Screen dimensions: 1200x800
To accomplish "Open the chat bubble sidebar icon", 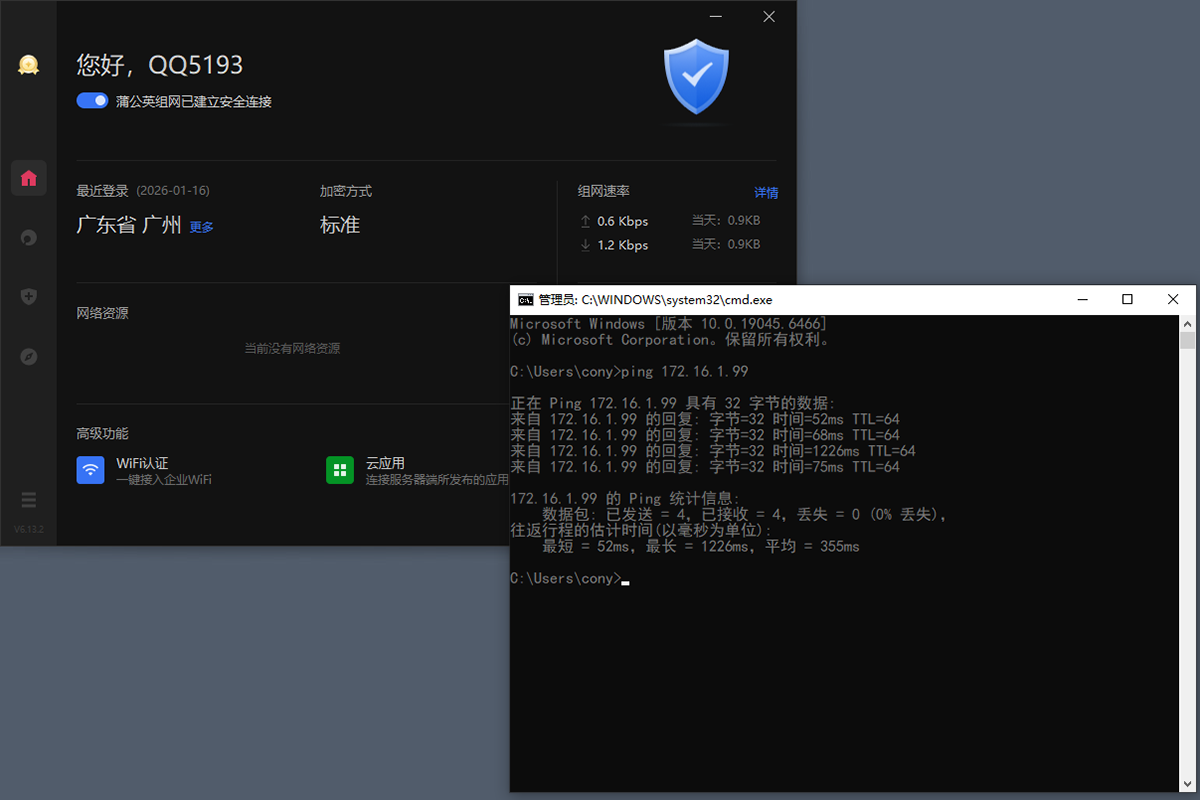I will [x=28, y=237].
